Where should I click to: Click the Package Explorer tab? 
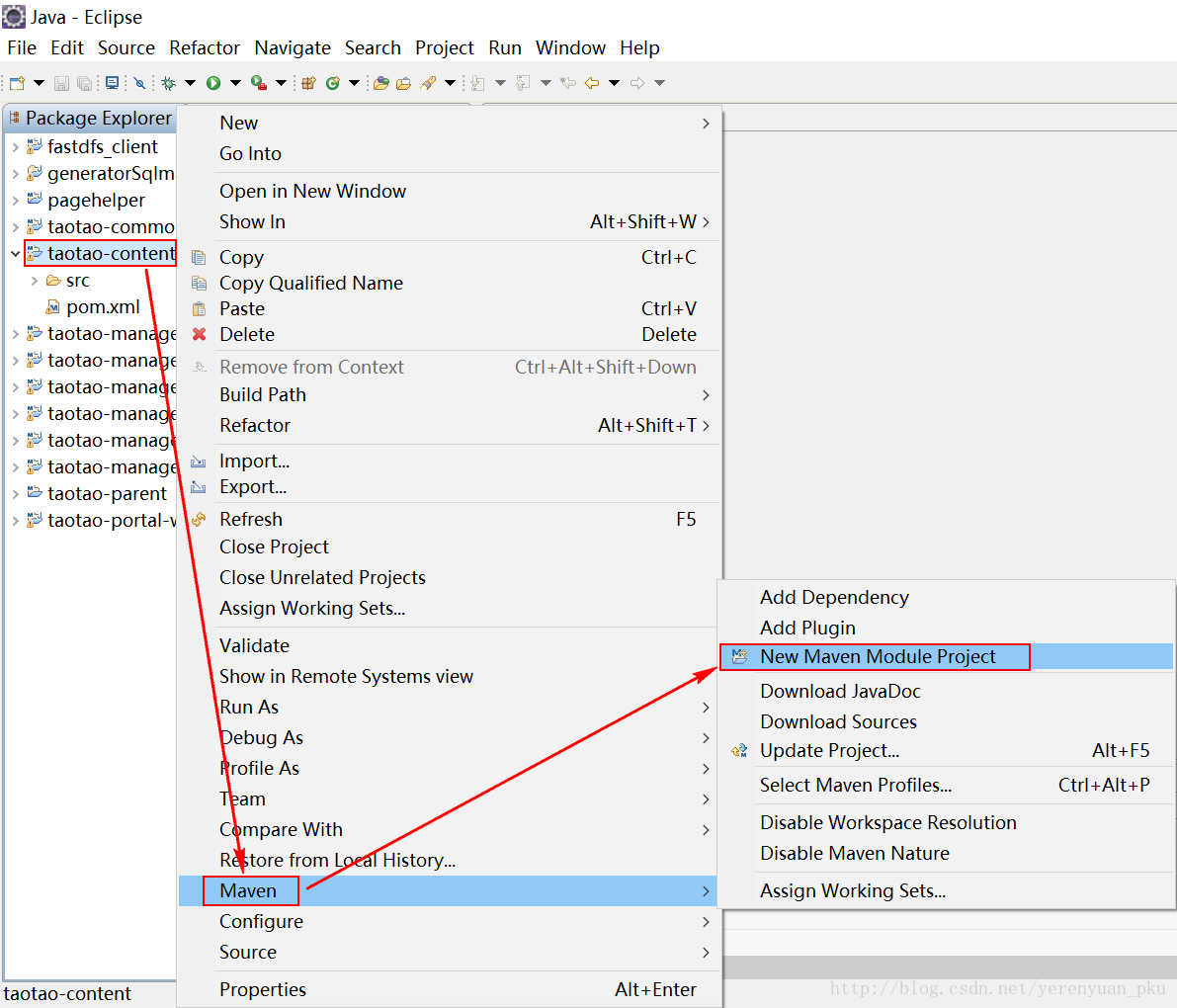pyautogui.click(x=90, y=118)
